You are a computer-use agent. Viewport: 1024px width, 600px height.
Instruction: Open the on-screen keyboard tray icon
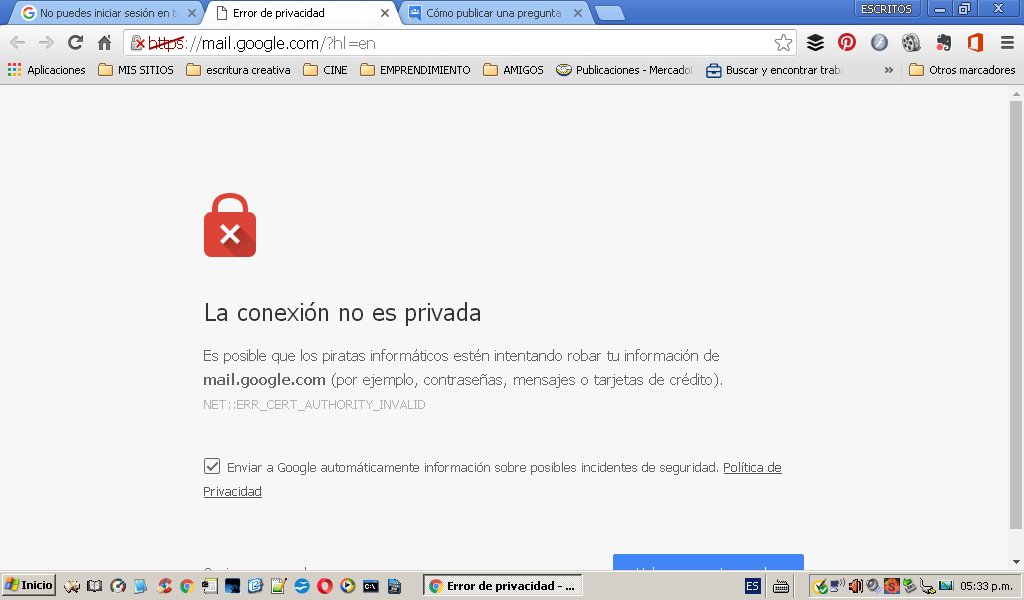(781, 586)
